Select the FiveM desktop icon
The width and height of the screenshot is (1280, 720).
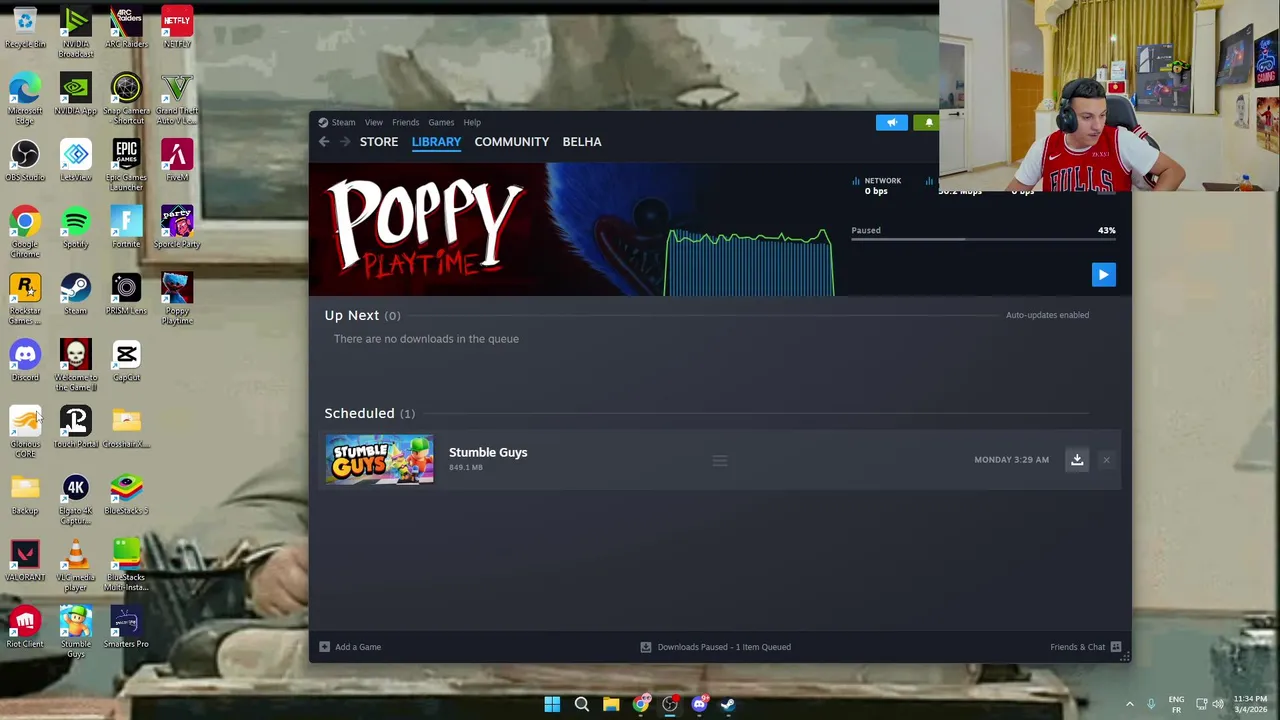[177, 161]
